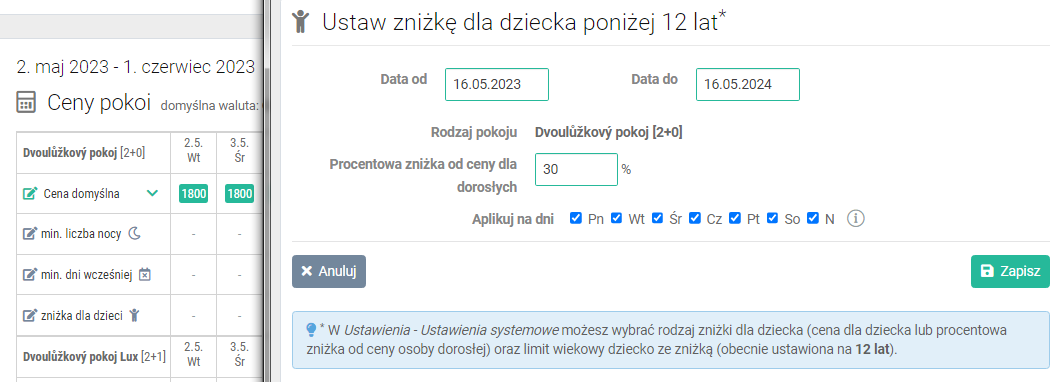Uncheck the N (Sunday) checkbox
This screenshot has width=1058, height=382.
(x=813, y=218)
